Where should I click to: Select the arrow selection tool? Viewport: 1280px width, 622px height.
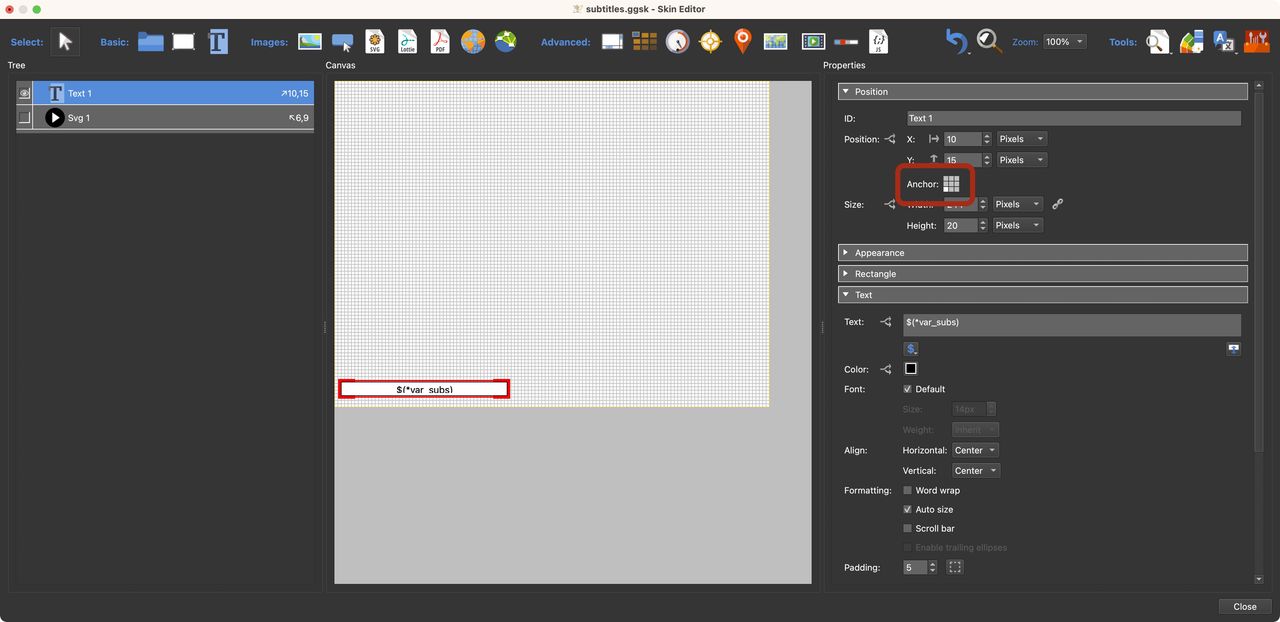[64, 41]
